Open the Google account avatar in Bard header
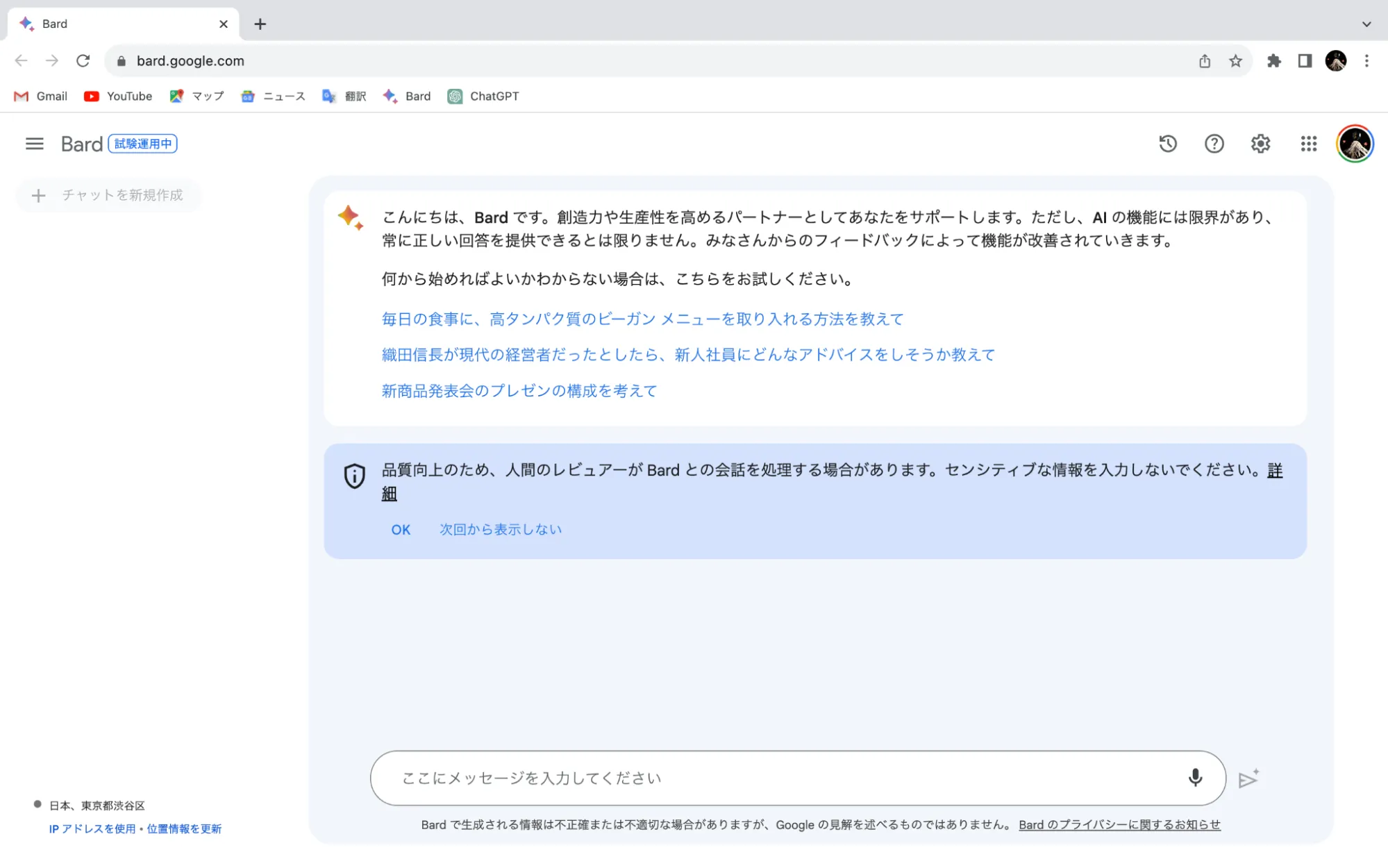Viewport: 1388px width, 868px height. [1355, 144]
